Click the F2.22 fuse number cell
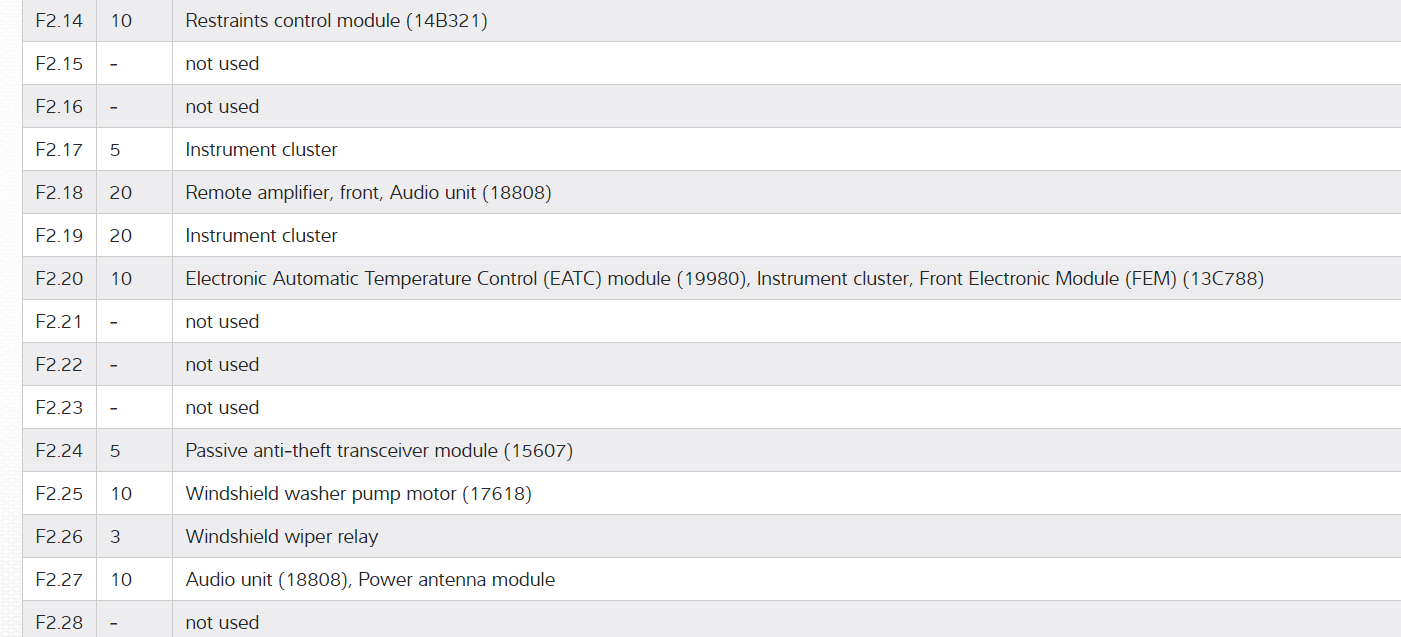This screenshot has width=1401, height=637. 59,364
